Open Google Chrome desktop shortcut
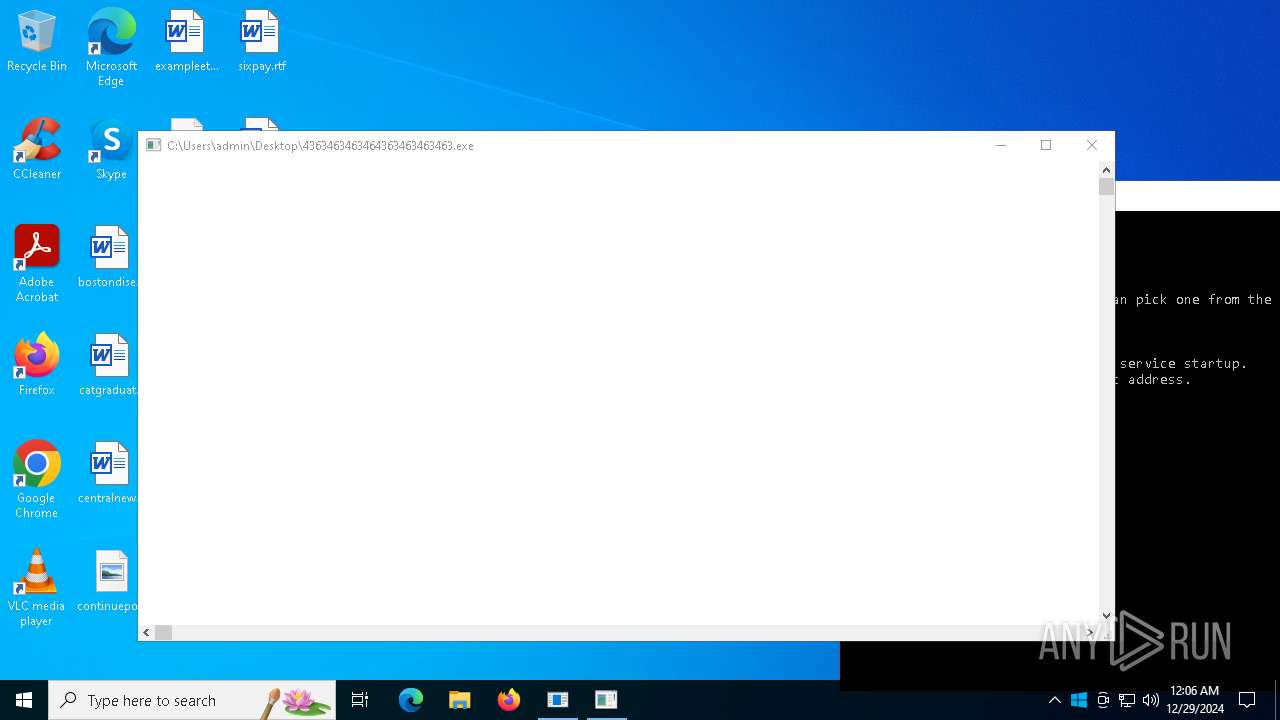 [x=37, y=479]
